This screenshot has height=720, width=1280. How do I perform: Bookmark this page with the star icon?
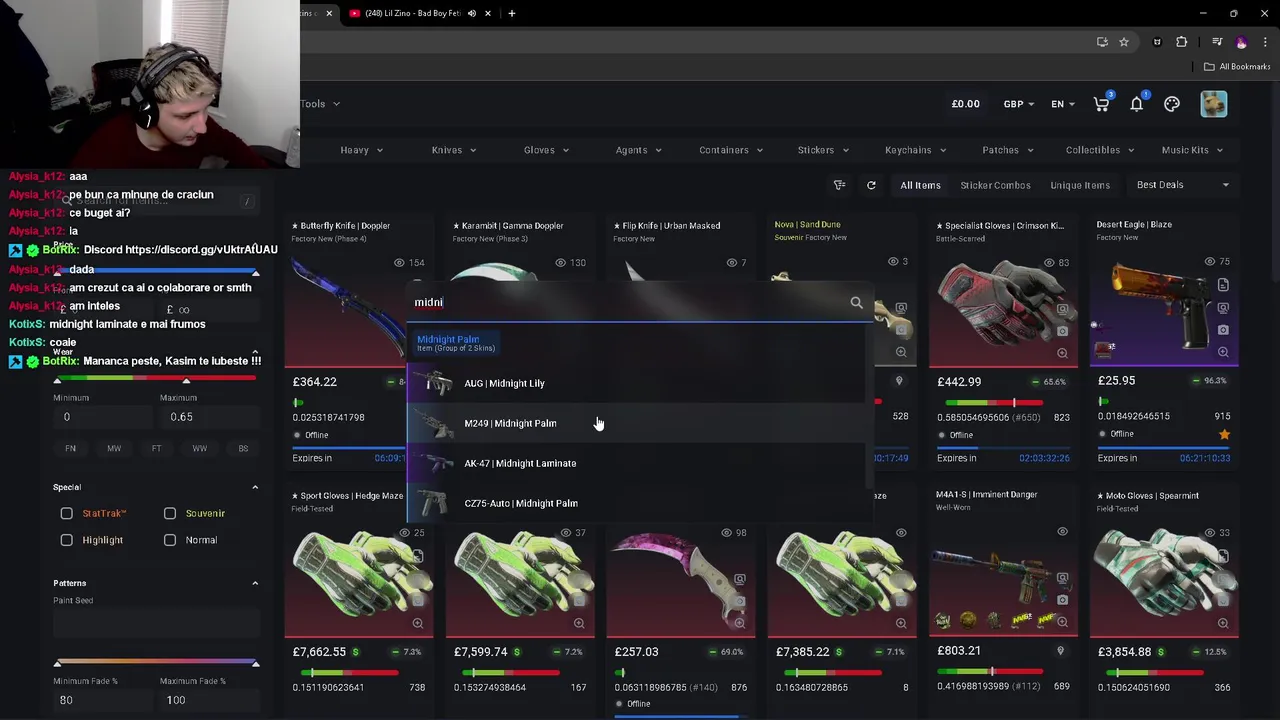(x=1124, y=42)
